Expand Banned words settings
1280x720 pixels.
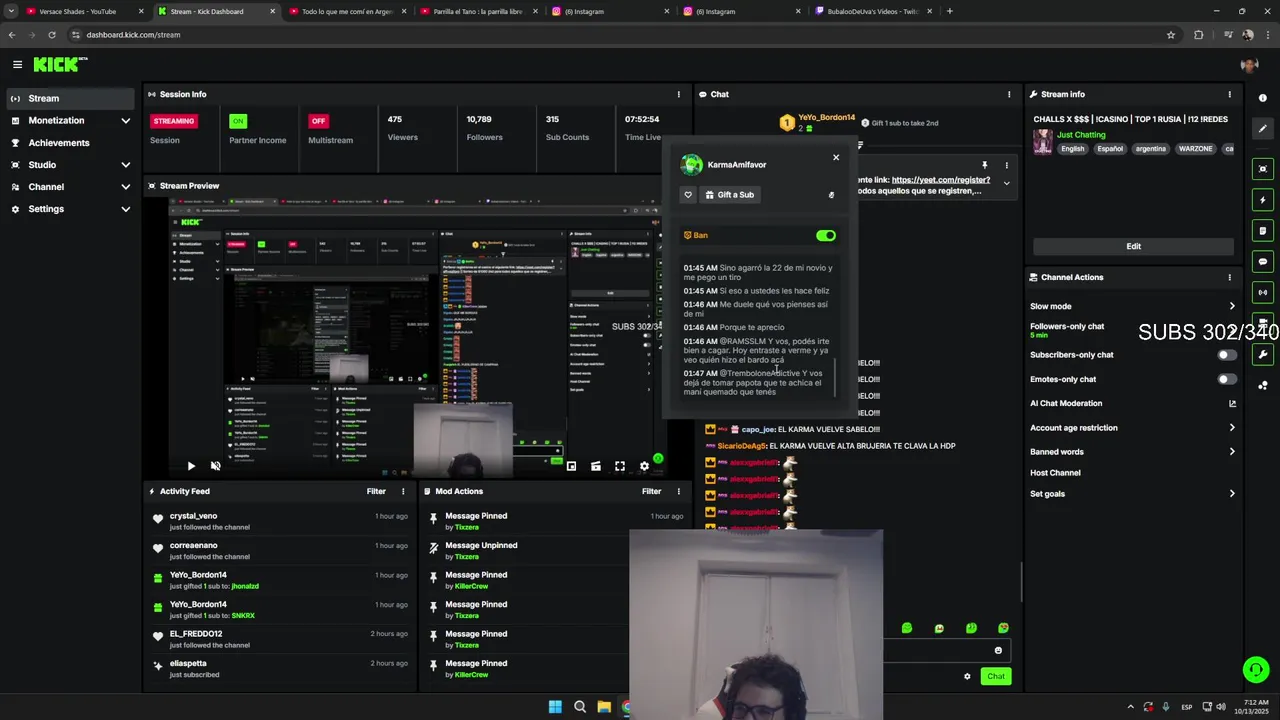click(1133, 452)
